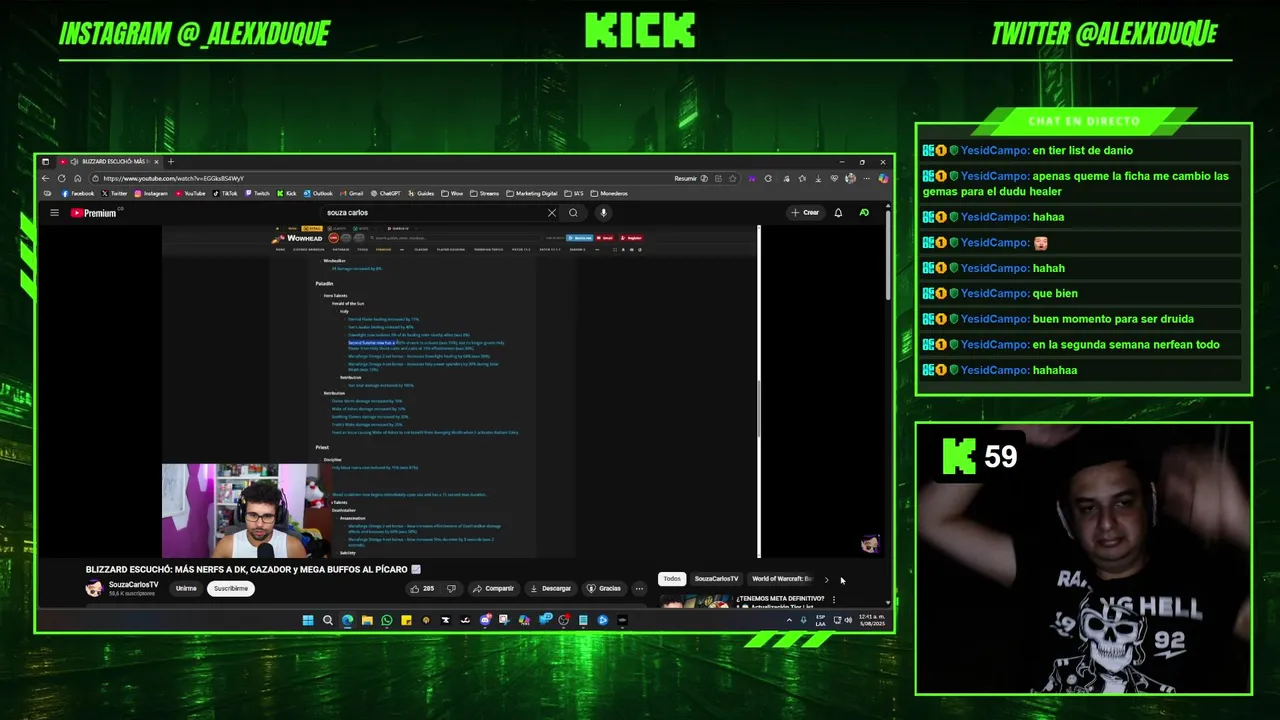Viewport: 1280px width, 720px height.
Task: Open the Instagram bookmark
Action: pyautogui.click(x=151, y=193)
